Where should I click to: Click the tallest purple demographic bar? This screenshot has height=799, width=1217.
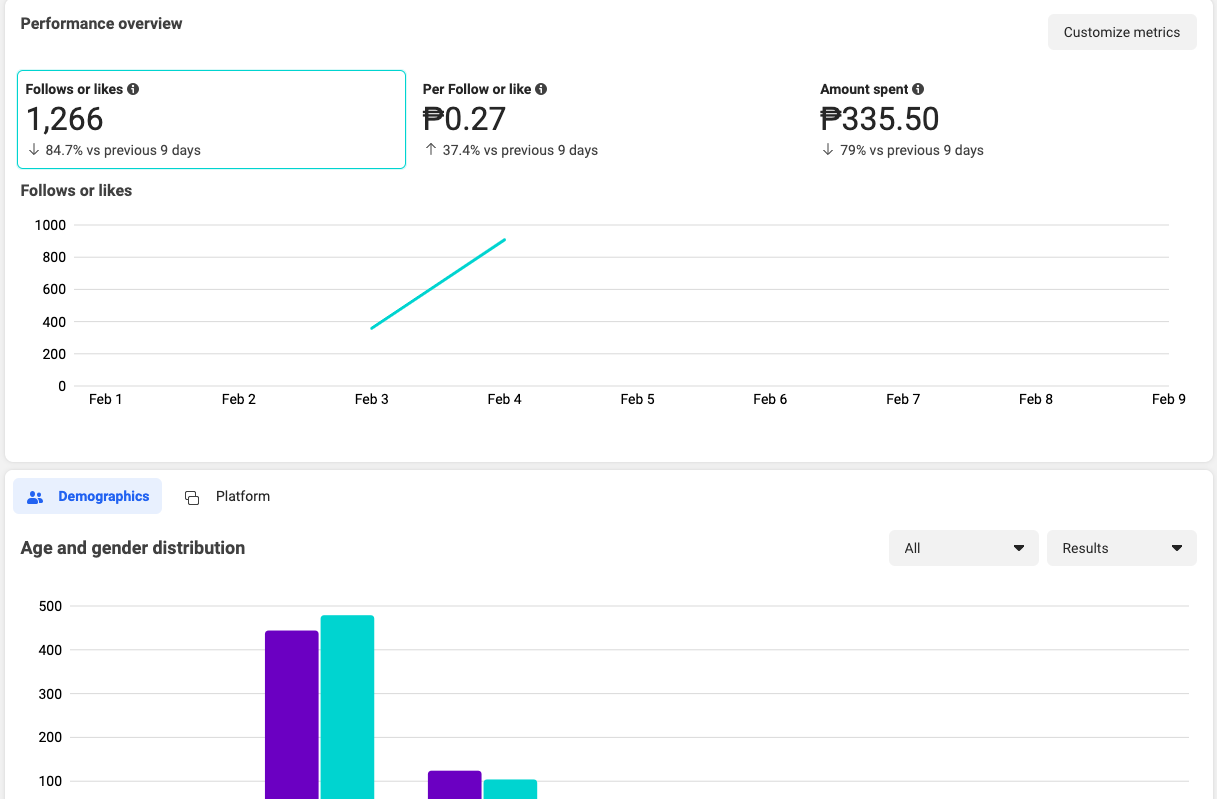click(x=291, y=715)
